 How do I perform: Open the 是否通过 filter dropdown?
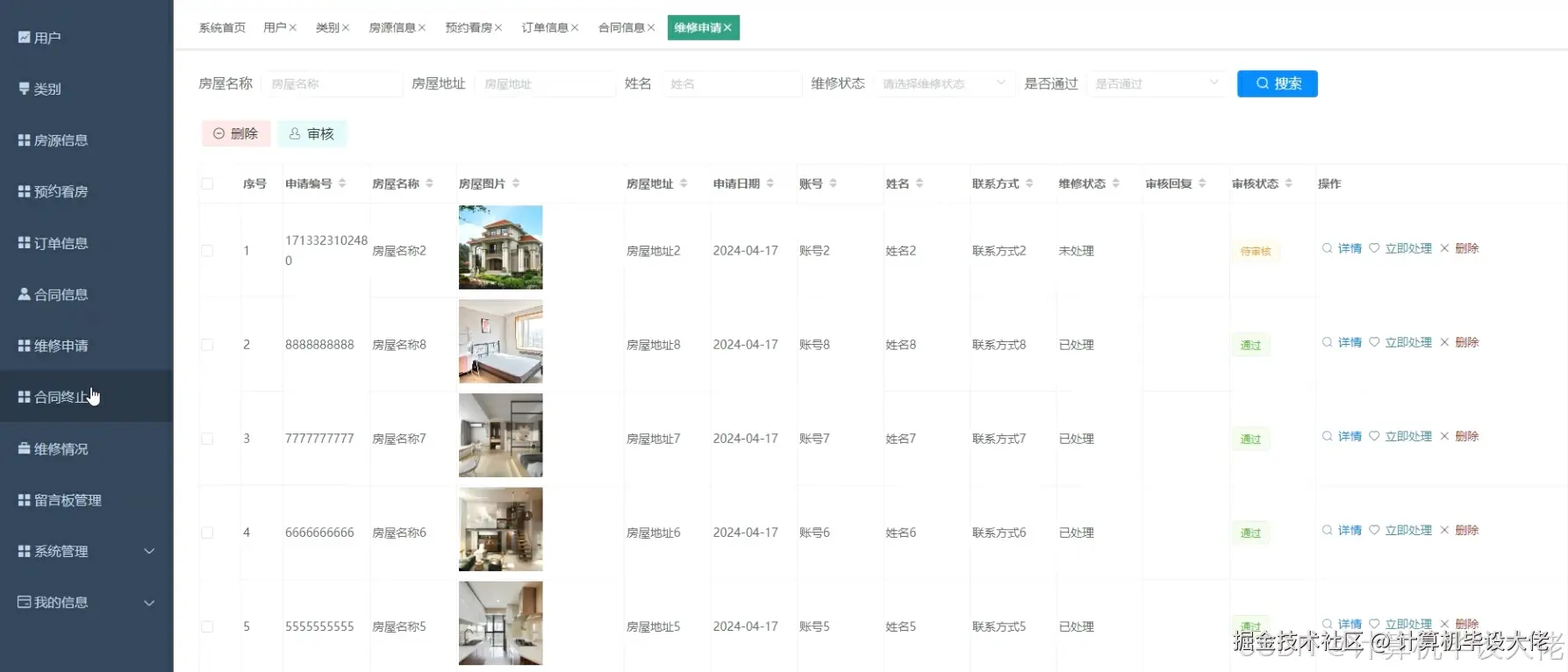pyautogui.click(x=1156, y=83)
